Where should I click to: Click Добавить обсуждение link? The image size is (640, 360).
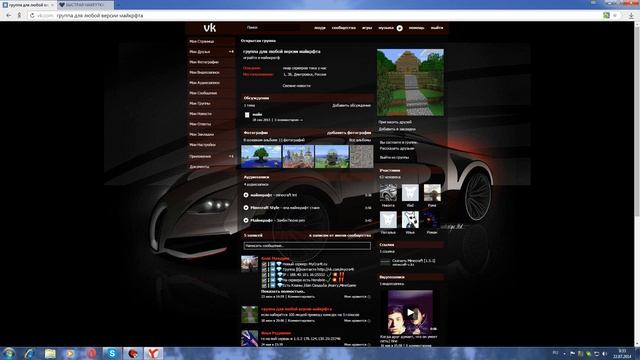pos(351,105)
